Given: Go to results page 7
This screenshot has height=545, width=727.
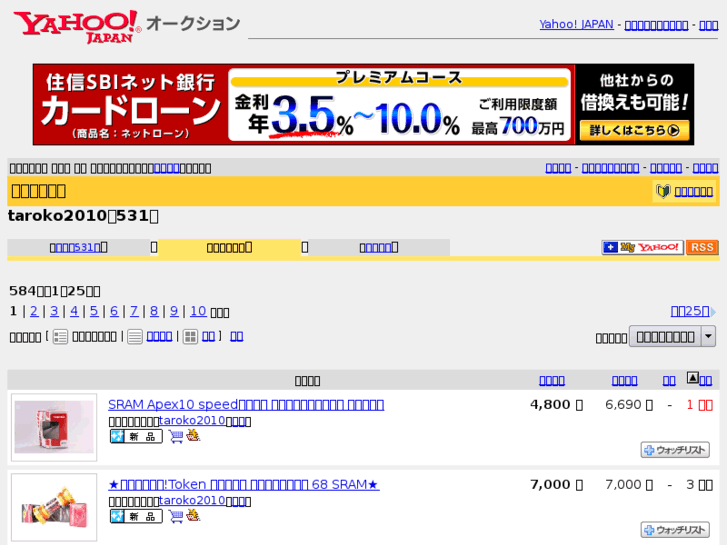Looking at the screenshot, I should [134, 311].
